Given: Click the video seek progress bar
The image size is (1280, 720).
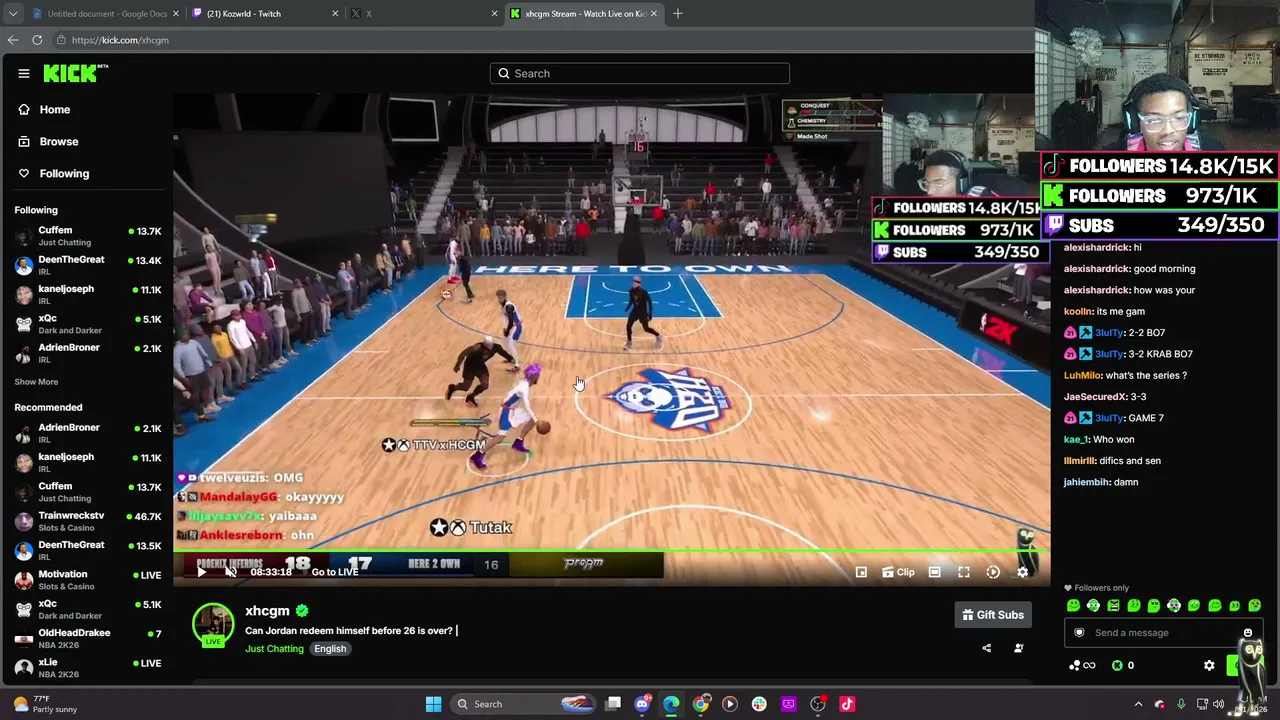Looking at the screenshot, I should 612,552.
